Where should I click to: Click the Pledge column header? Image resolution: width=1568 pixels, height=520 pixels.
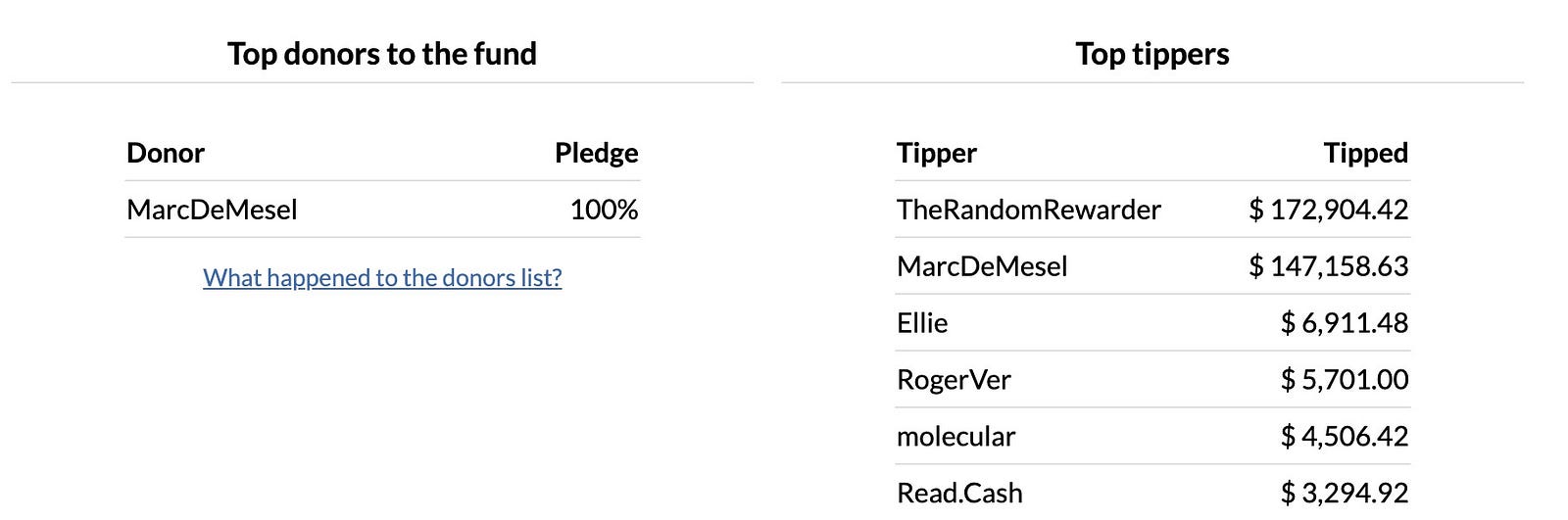tap(597, 153)
